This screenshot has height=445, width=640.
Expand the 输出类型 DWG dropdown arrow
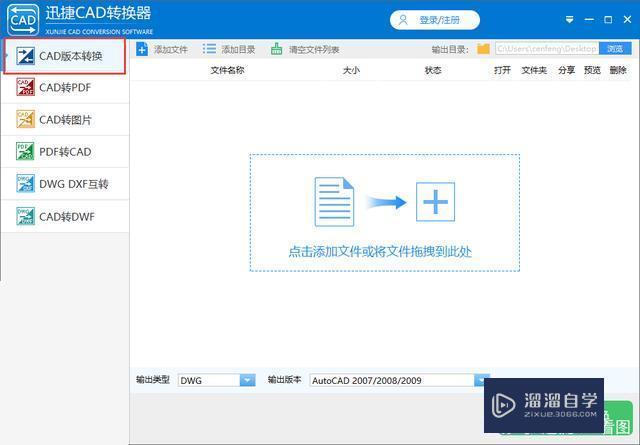[247, 380]
